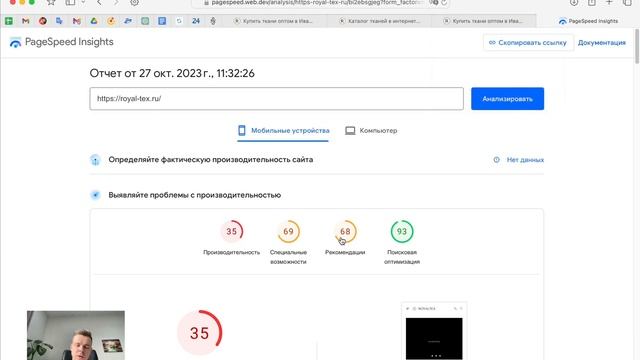The image size is (640, 360).
Task: Open the sidebar dropdown chevron
Action: 83,2
